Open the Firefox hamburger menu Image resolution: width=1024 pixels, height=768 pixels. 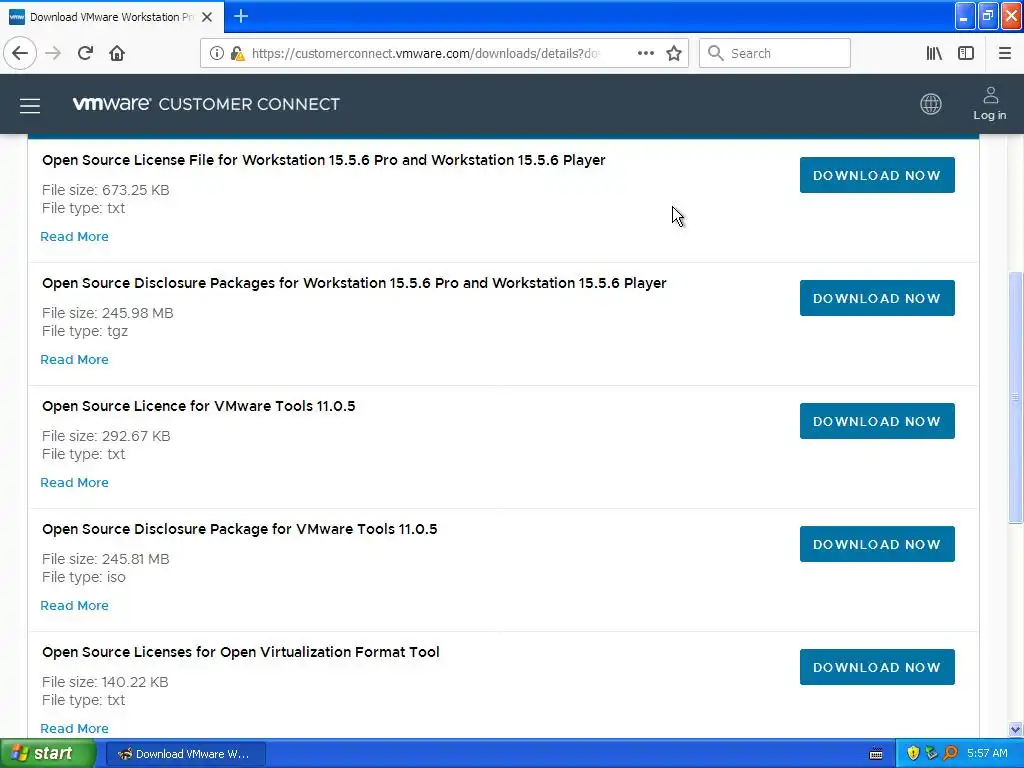click(1005, 53)
